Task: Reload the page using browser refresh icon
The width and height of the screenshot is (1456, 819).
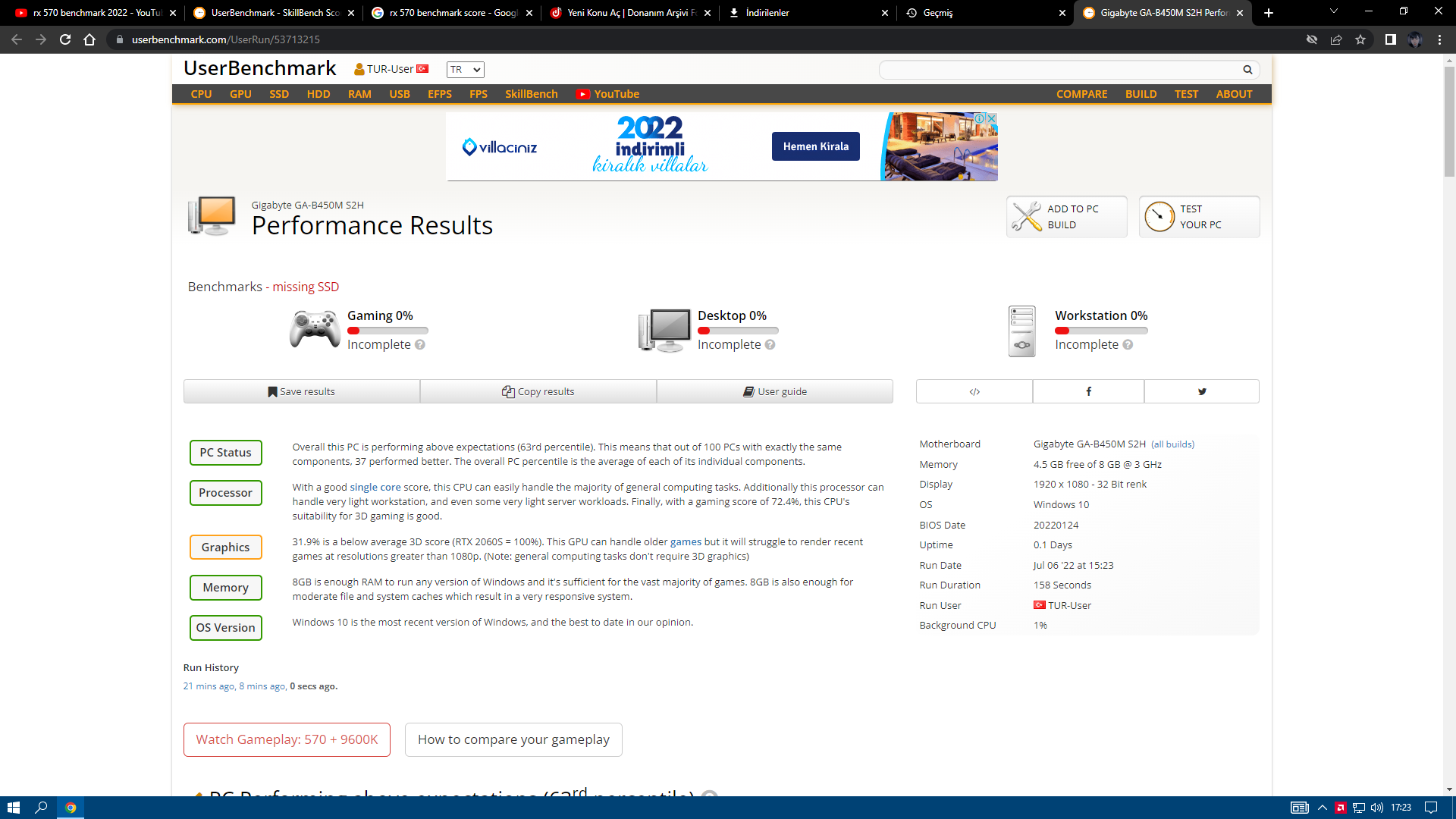Action: click(65, 39)
